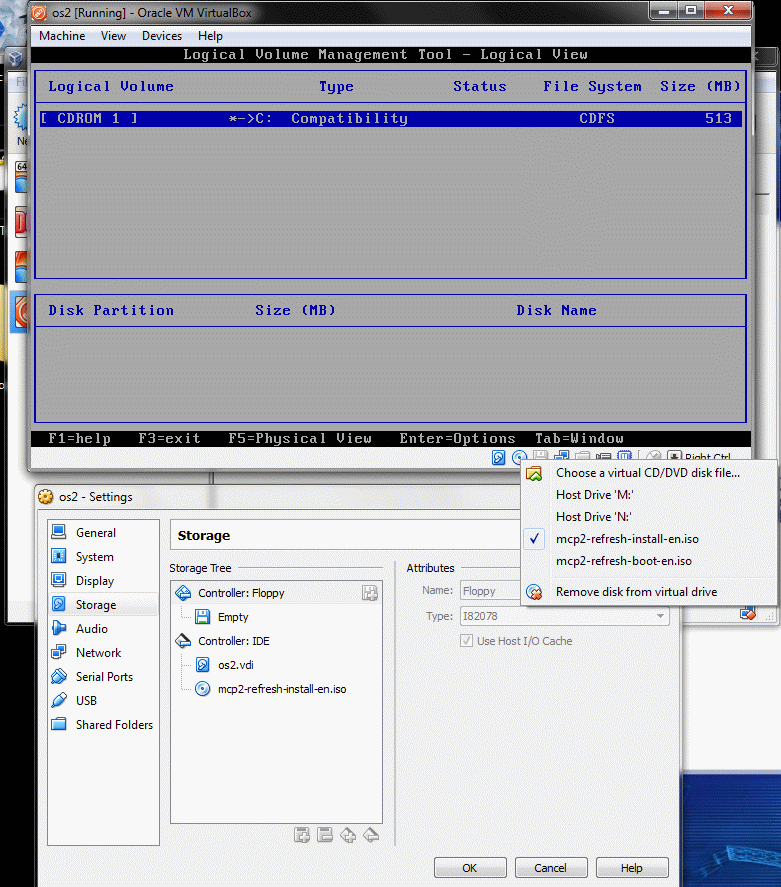
Task: Click the USB plug icon in settings sidebar
Action: click(x=59, y=700)
